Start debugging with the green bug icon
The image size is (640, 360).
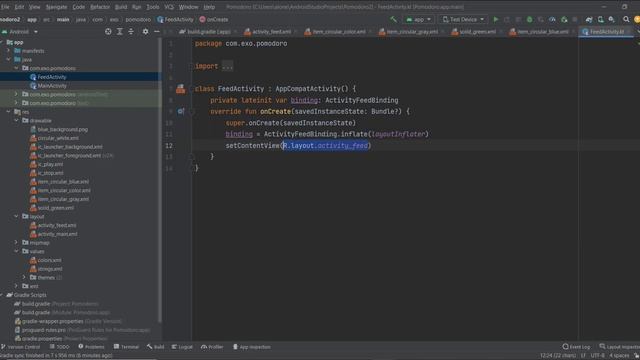pyautogui.click(x=529, y=19)
